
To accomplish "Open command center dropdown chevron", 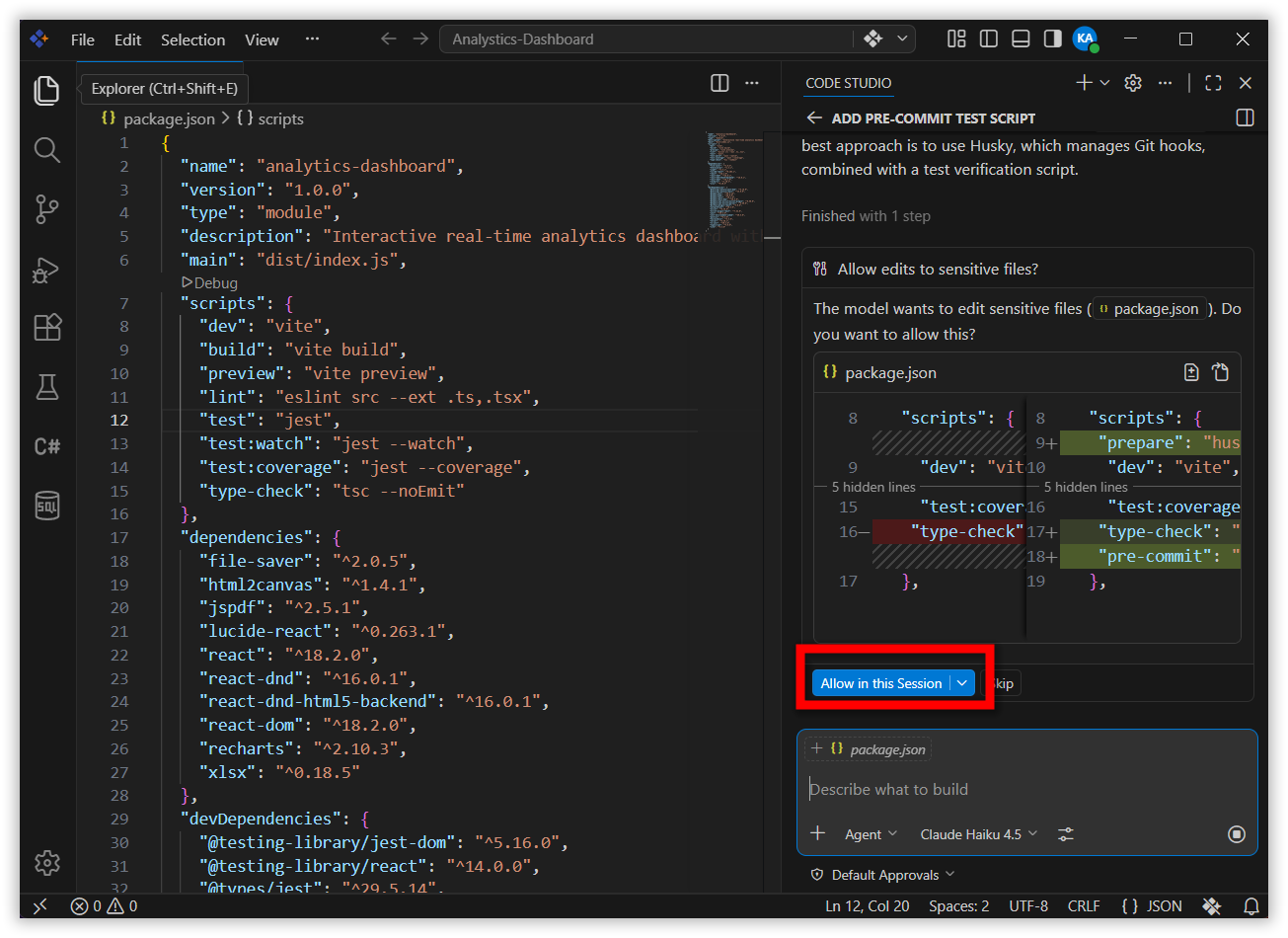I will pyautogui.click(x=902, y=39).
